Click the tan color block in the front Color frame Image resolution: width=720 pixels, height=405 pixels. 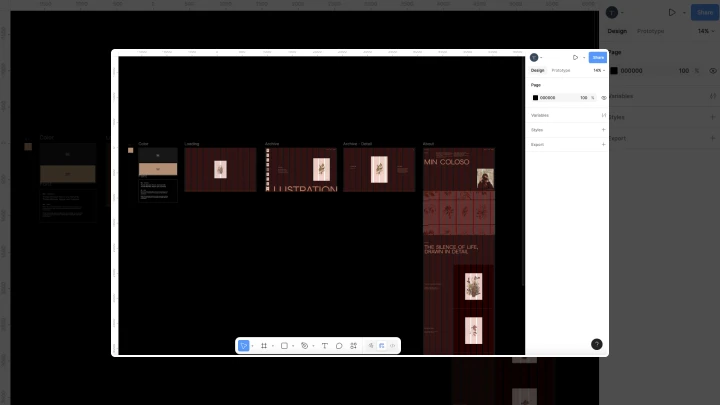click(158, 169)
